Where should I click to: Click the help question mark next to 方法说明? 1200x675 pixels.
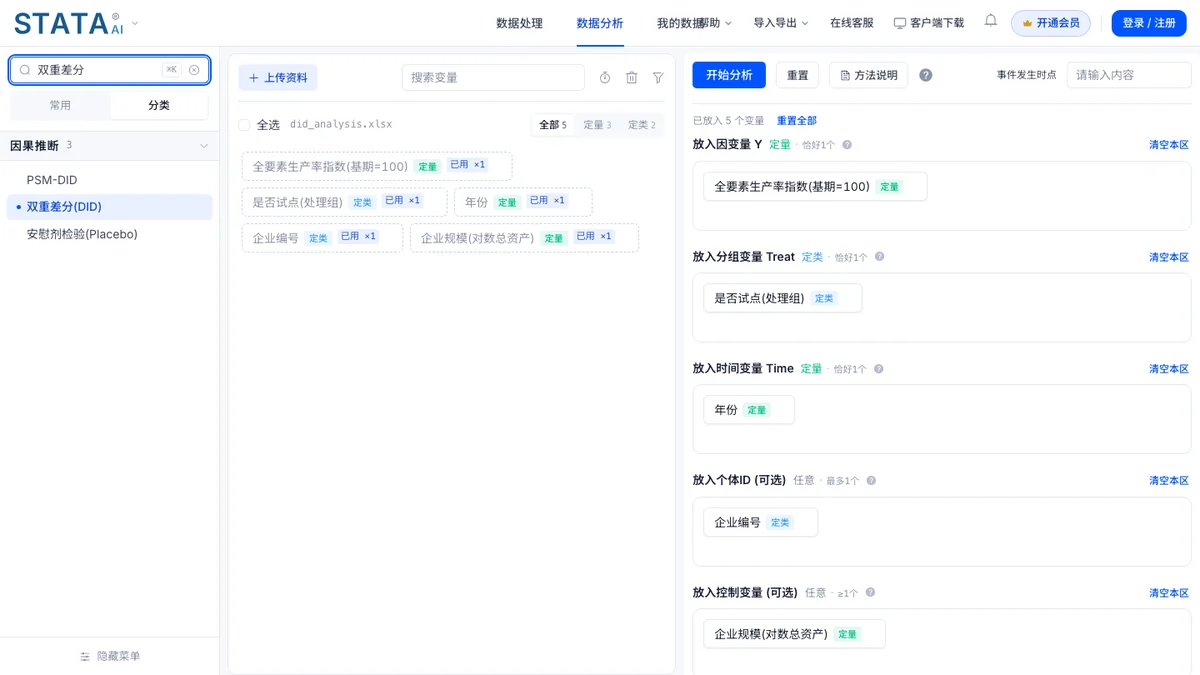pos(926,75)
